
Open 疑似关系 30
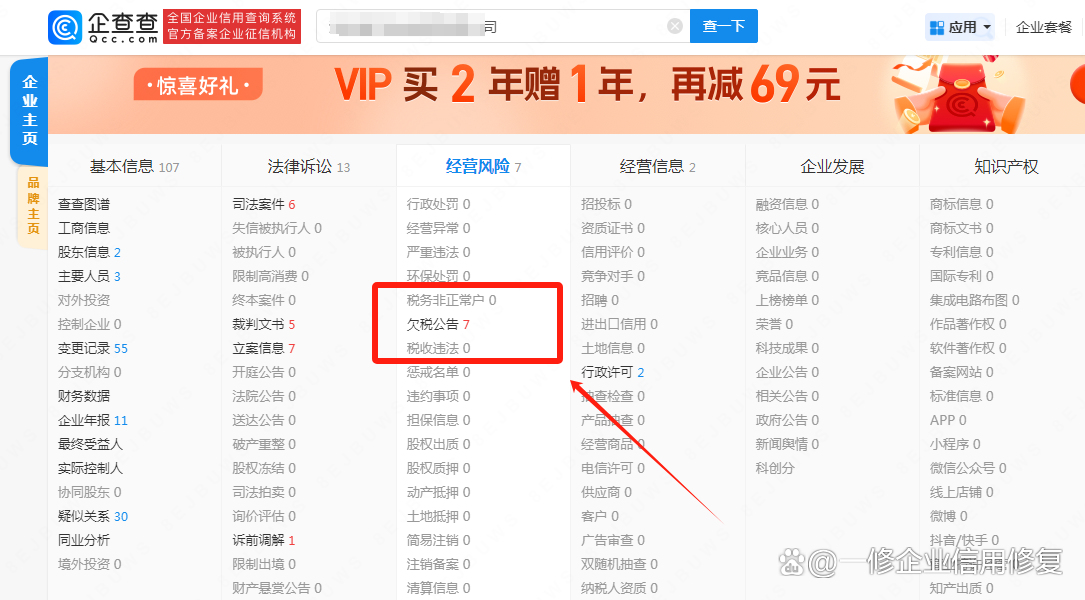pos(93,516)
